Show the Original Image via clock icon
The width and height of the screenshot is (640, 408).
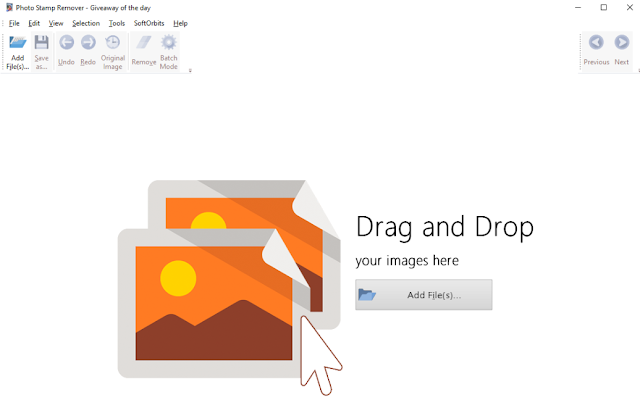pos(113,42)
